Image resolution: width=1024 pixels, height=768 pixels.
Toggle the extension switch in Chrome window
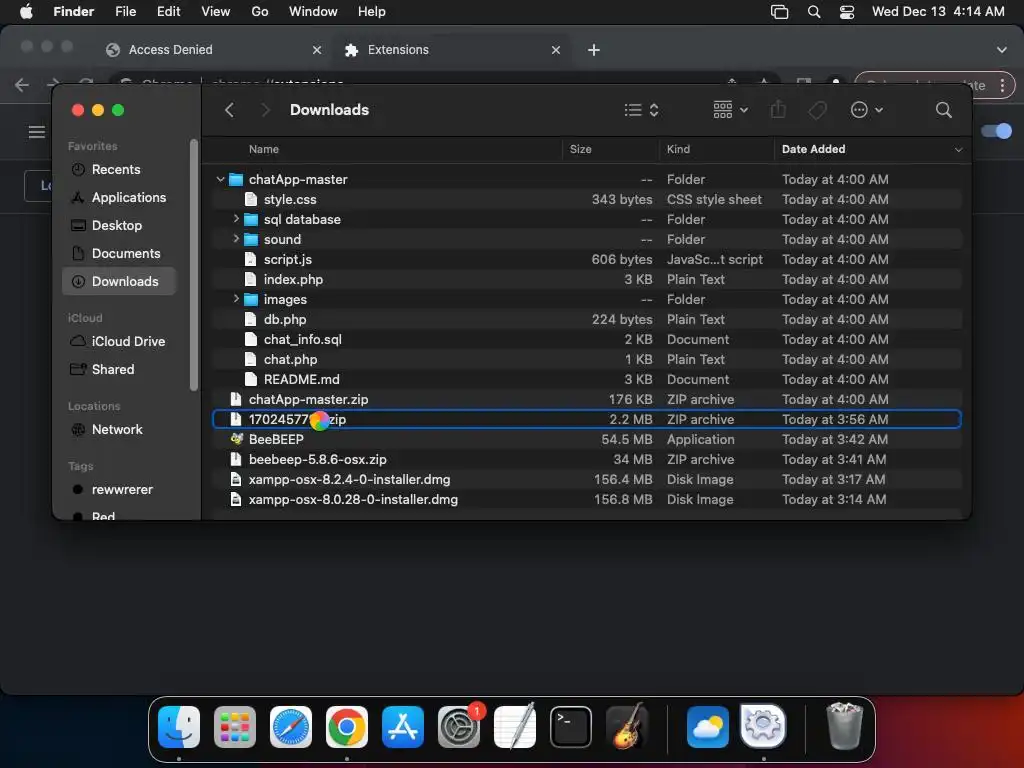(x=997, y=131)
